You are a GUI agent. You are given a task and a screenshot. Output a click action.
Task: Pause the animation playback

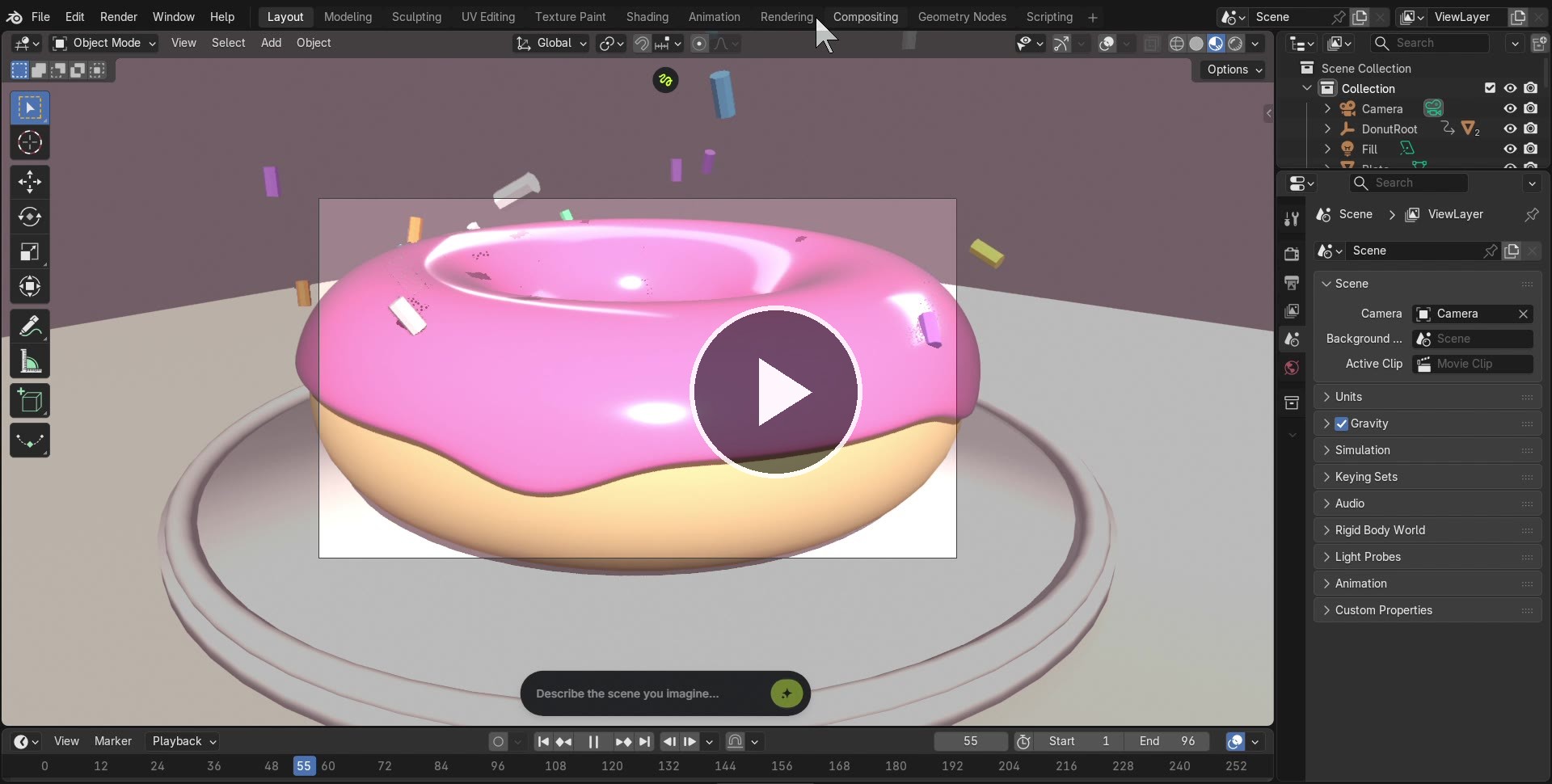[593, 741]
